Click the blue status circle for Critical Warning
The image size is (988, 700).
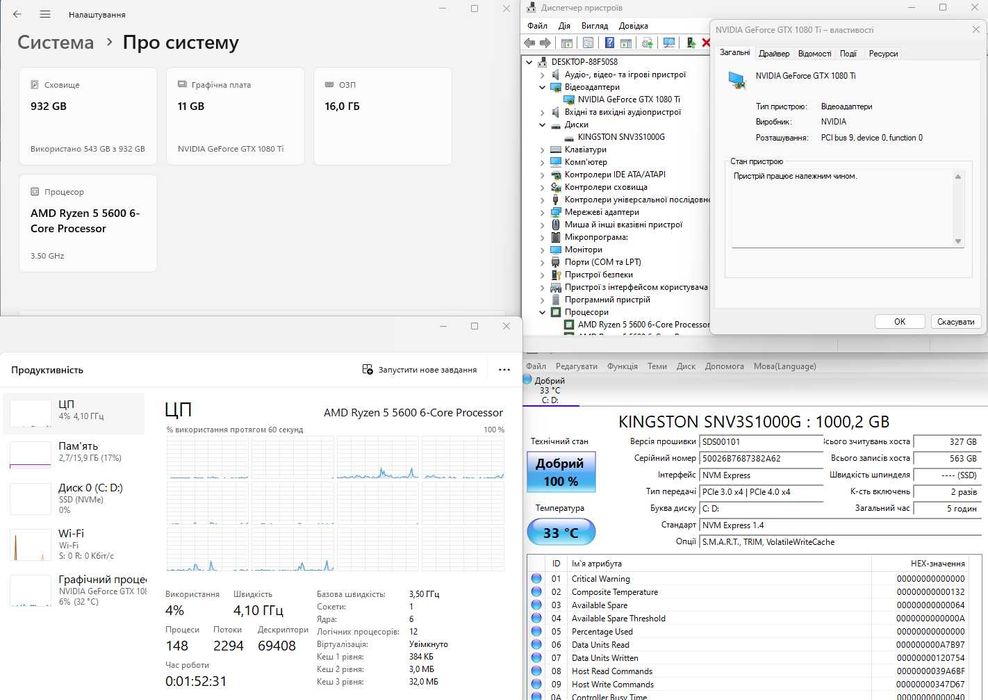pyautogui.click(x=536, y=578)
